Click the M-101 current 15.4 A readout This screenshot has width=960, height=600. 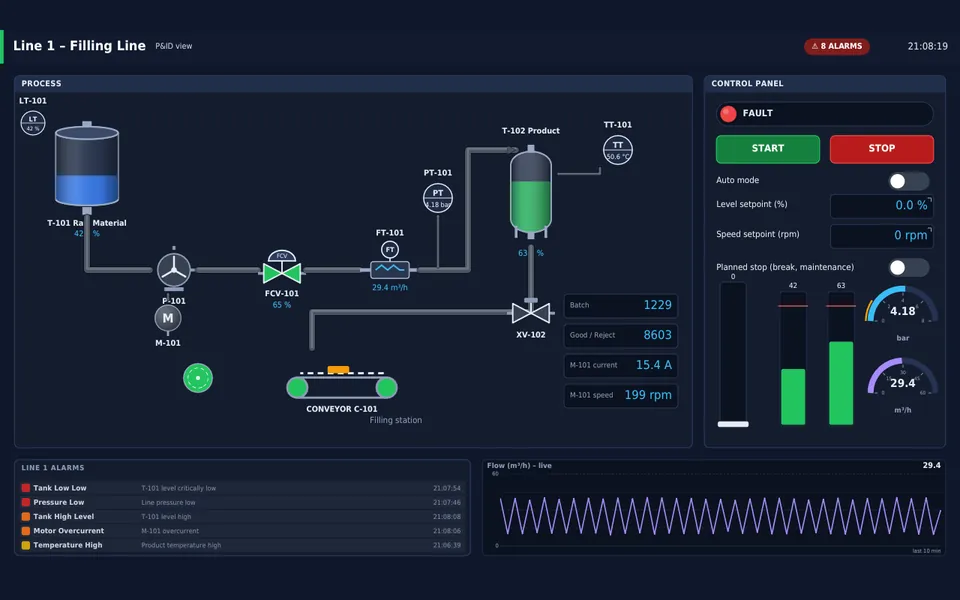pos(620,365)
